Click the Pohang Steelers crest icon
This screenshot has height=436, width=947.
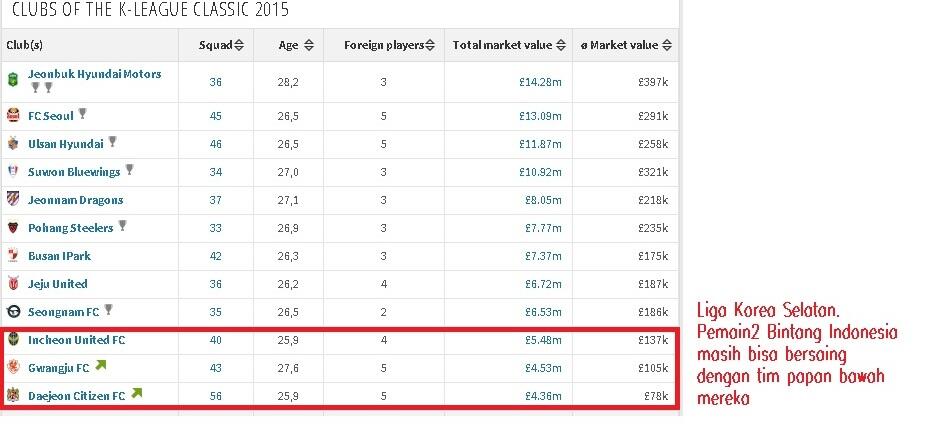pyautogui.click(x=13, y=228)
